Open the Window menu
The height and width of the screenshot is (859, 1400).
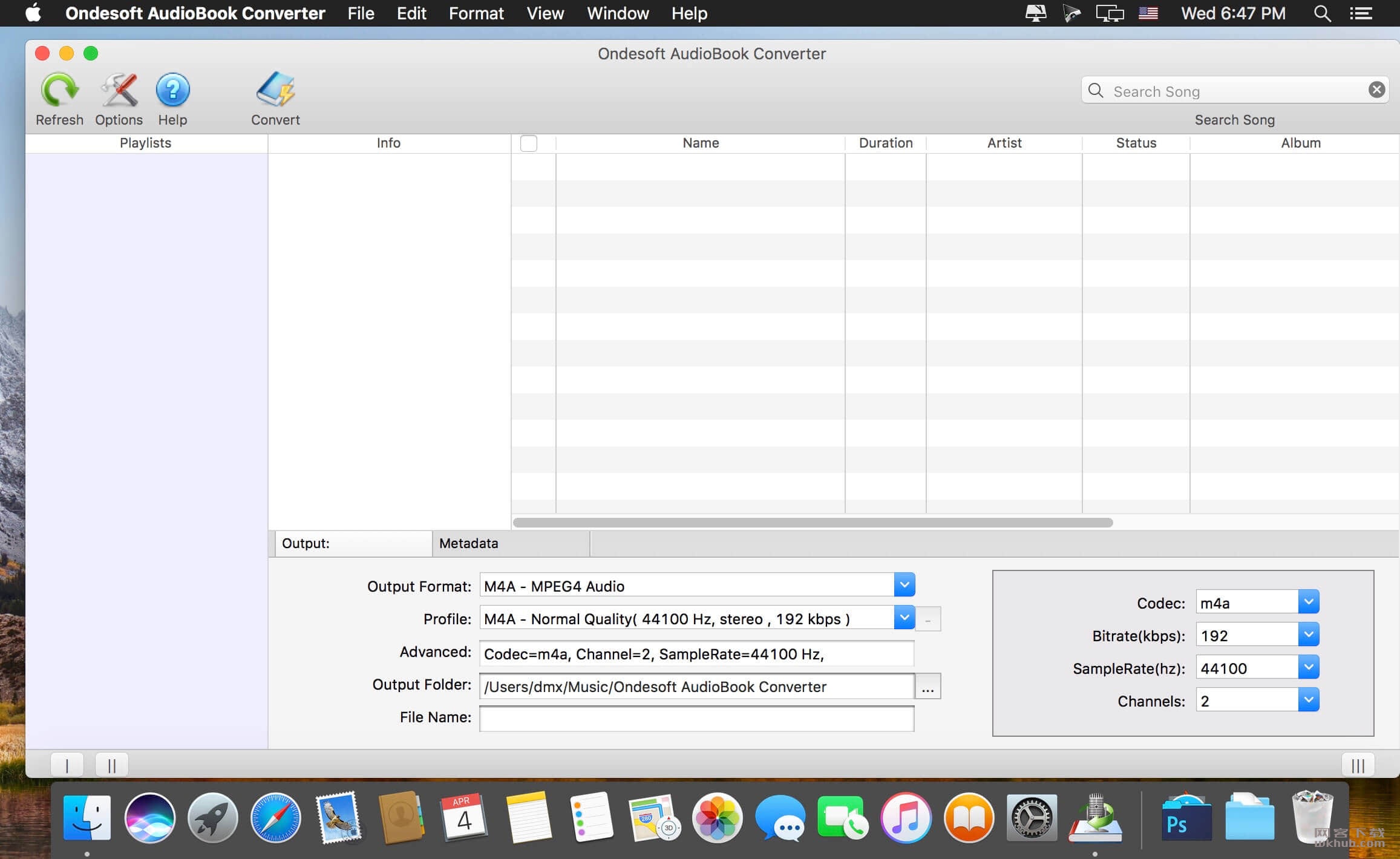tap(618, 13)
